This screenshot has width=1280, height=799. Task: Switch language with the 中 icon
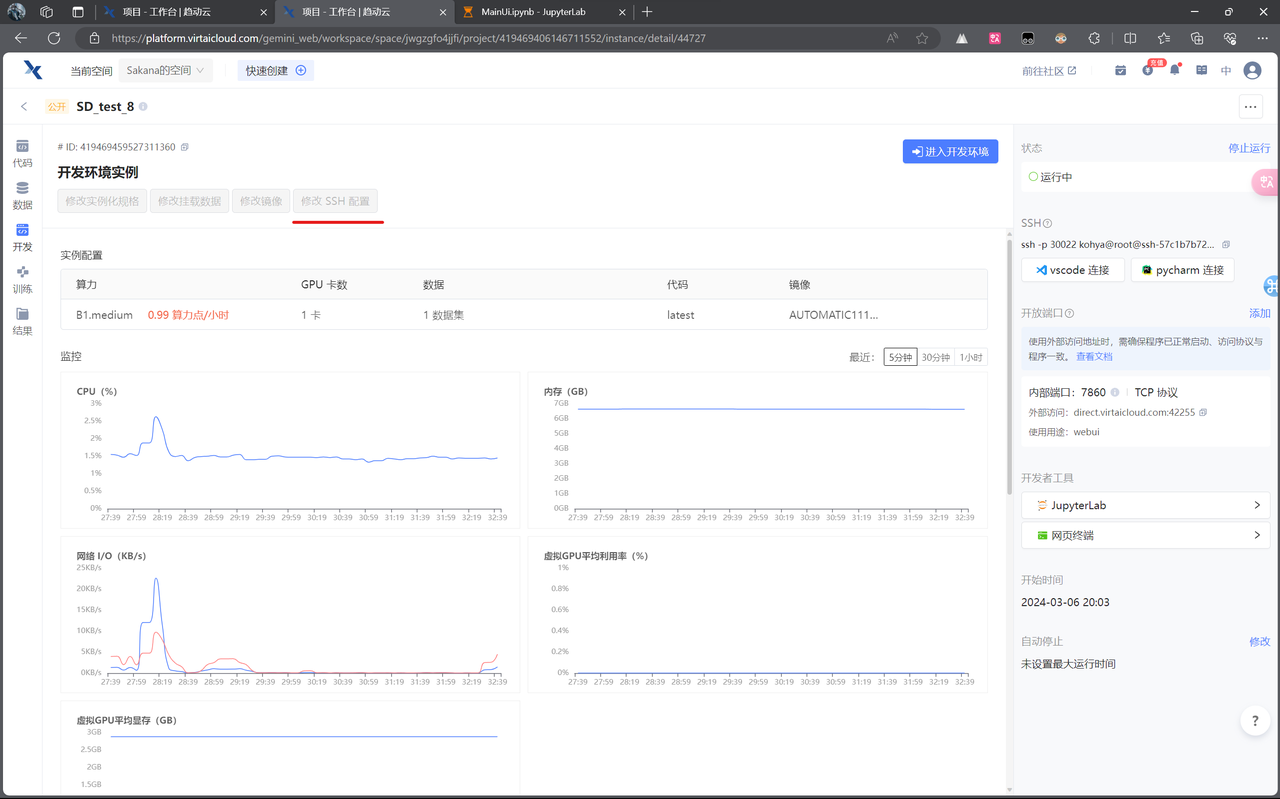[1226, 70]
